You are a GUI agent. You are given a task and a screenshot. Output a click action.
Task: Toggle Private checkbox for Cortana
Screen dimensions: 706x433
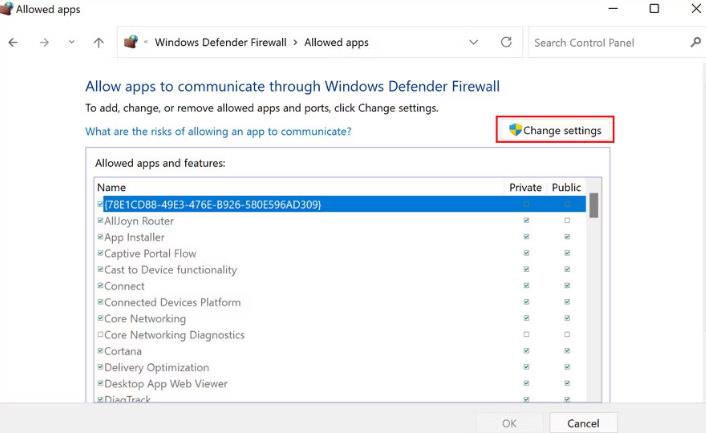click(526, 351)
